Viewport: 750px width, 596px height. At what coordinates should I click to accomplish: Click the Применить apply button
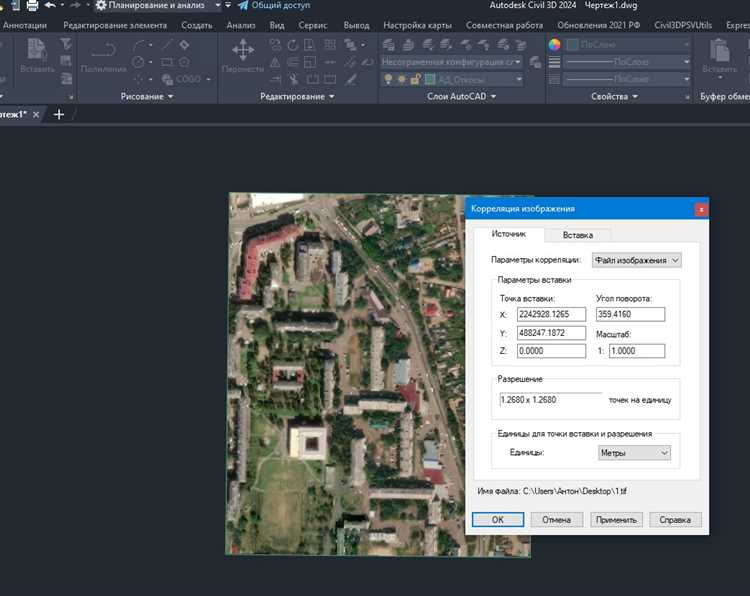(x=616, y=520)
